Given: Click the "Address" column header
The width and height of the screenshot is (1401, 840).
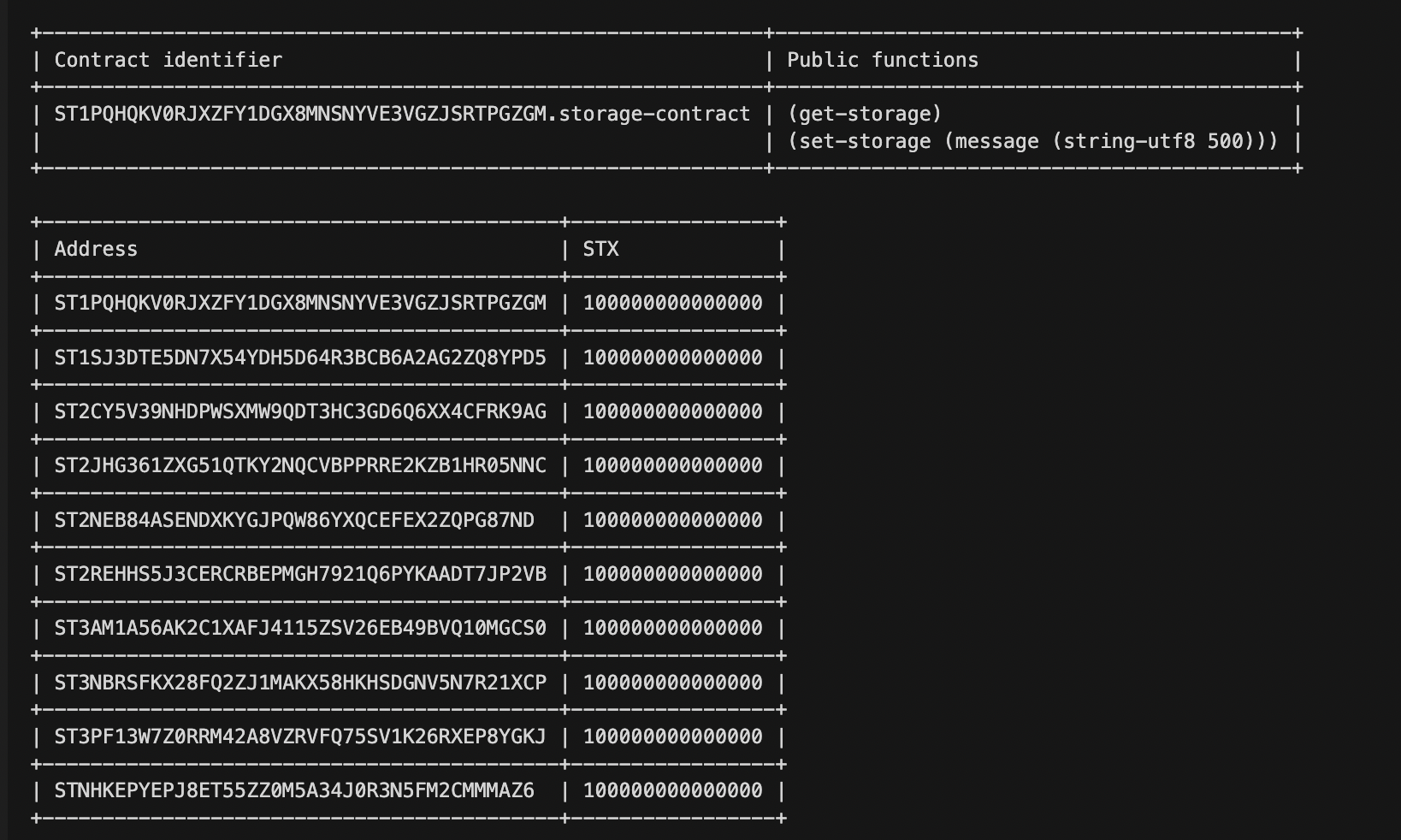Looking at the screenshot, I should [x=96, y=249].
